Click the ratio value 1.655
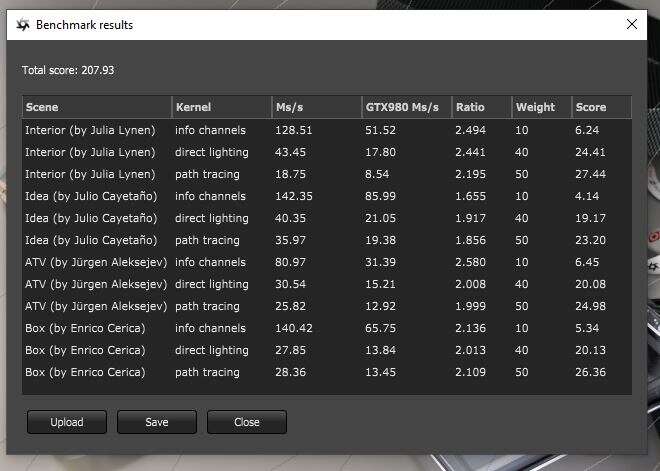 [471, 196]
